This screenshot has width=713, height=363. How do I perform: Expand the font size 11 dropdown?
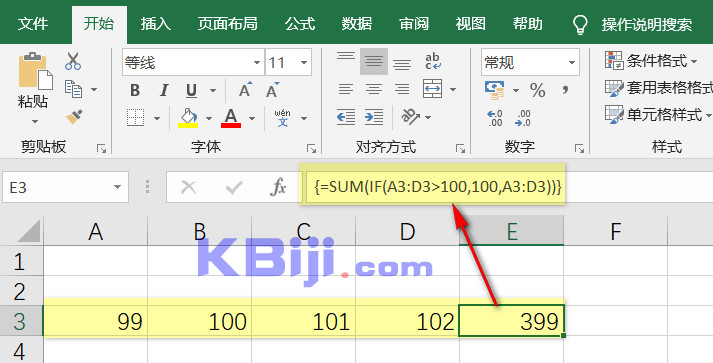click(304, 63)
